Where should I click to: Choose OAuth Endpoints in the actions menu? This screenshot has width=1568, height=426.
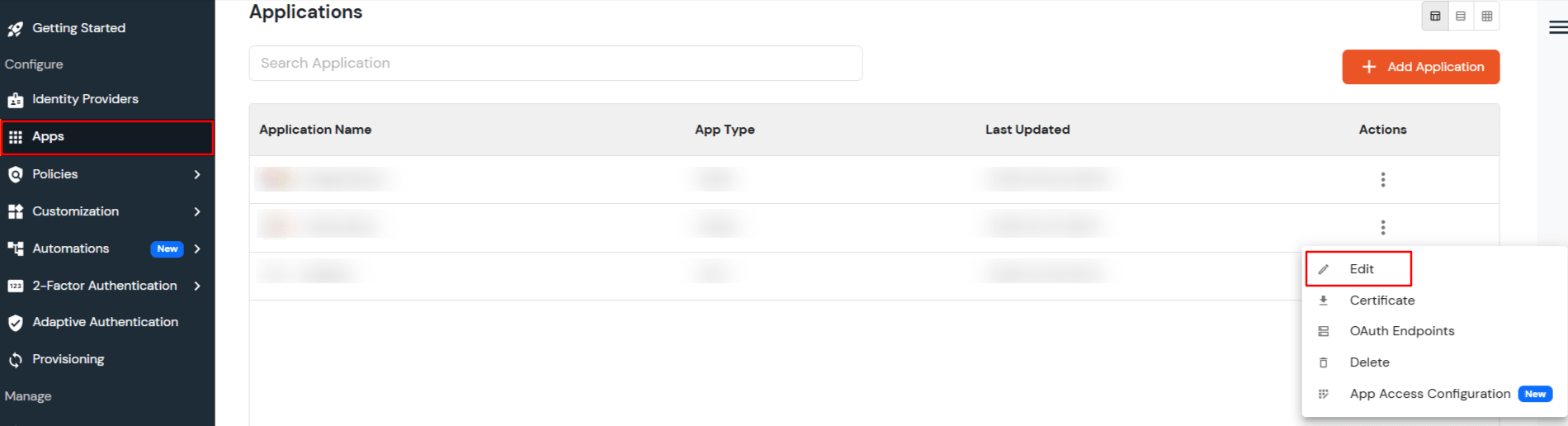[1401, 331]
